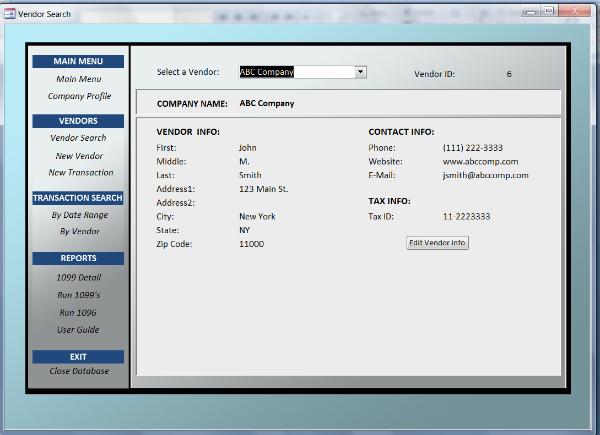Image resolution: width=600 pixels, height=435 pixels.
Task: Go to Vendor Search link
Action: pos(78,138)
